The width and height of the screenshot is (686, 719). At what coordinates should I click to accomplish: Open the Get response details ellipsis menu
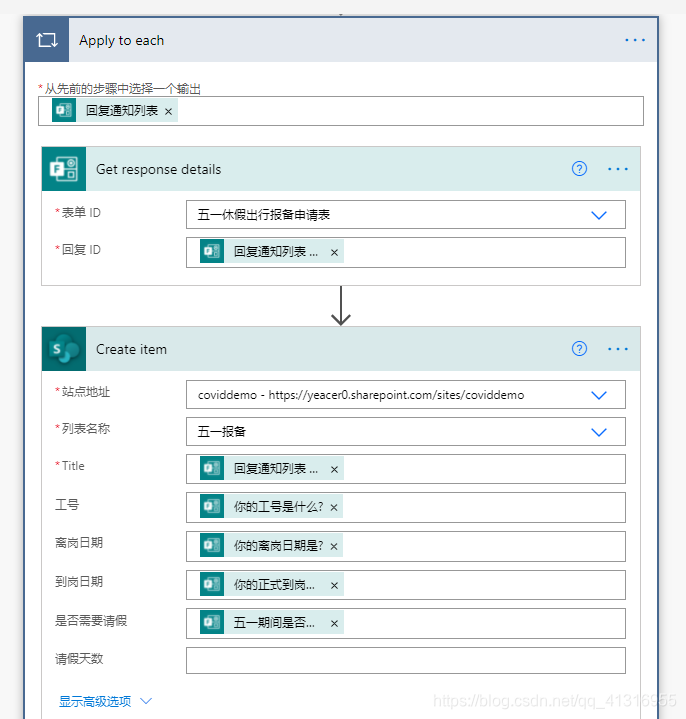618,169
